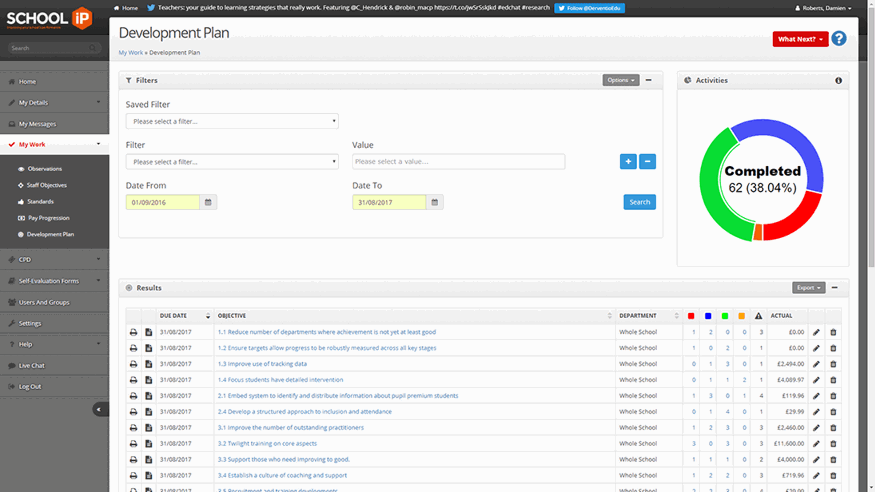
Task: Sort results by Objective column
Action: 415,316
